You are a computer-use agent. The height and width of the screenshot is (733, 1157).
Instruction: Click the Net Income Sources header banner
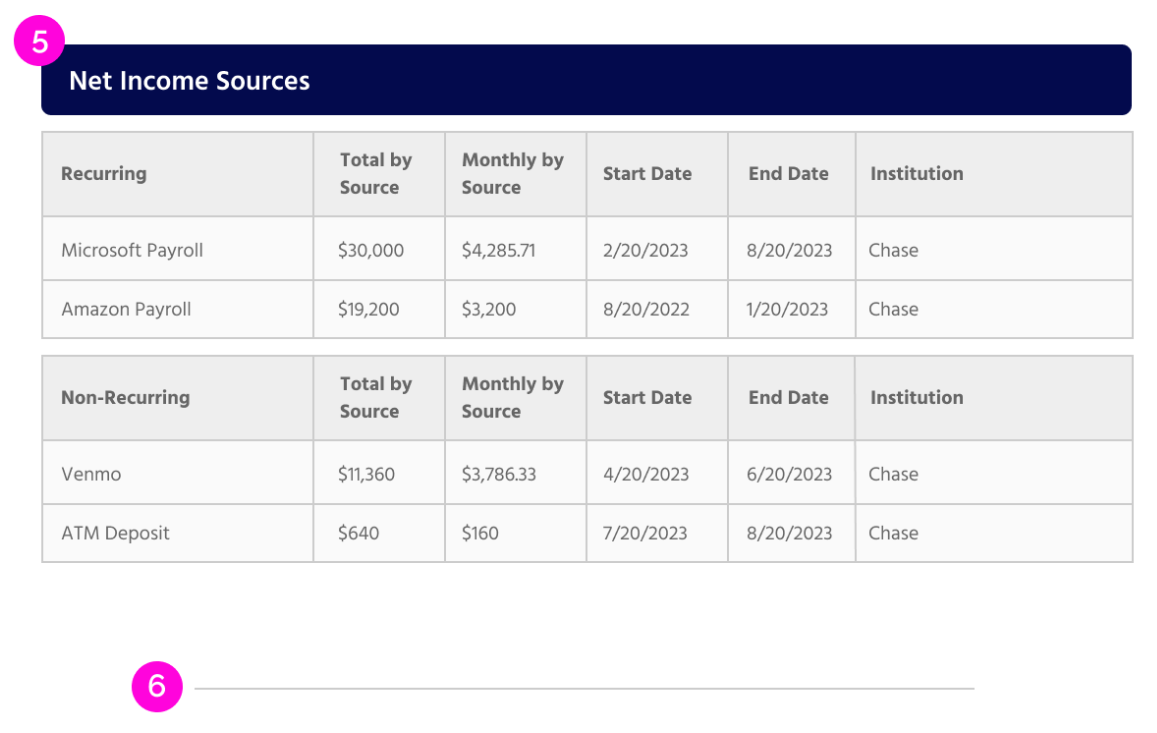coord(586,80)
